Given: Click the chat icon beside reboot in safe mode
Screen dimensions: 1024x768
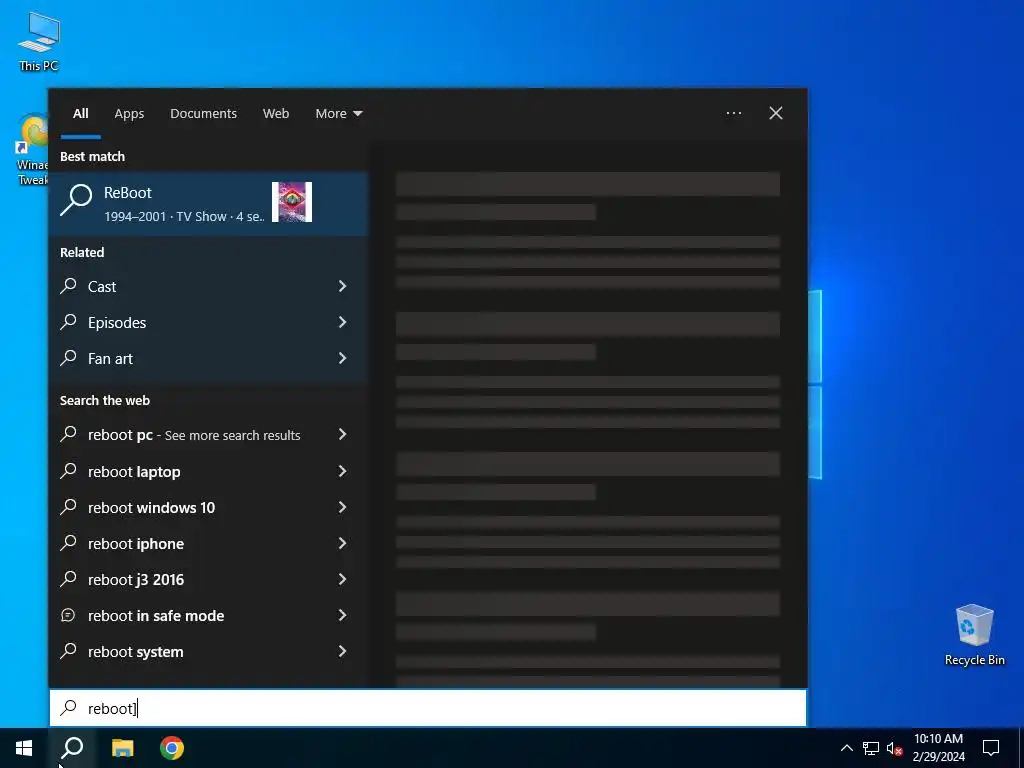Looking at the screenshot, I should pos(68,615).
